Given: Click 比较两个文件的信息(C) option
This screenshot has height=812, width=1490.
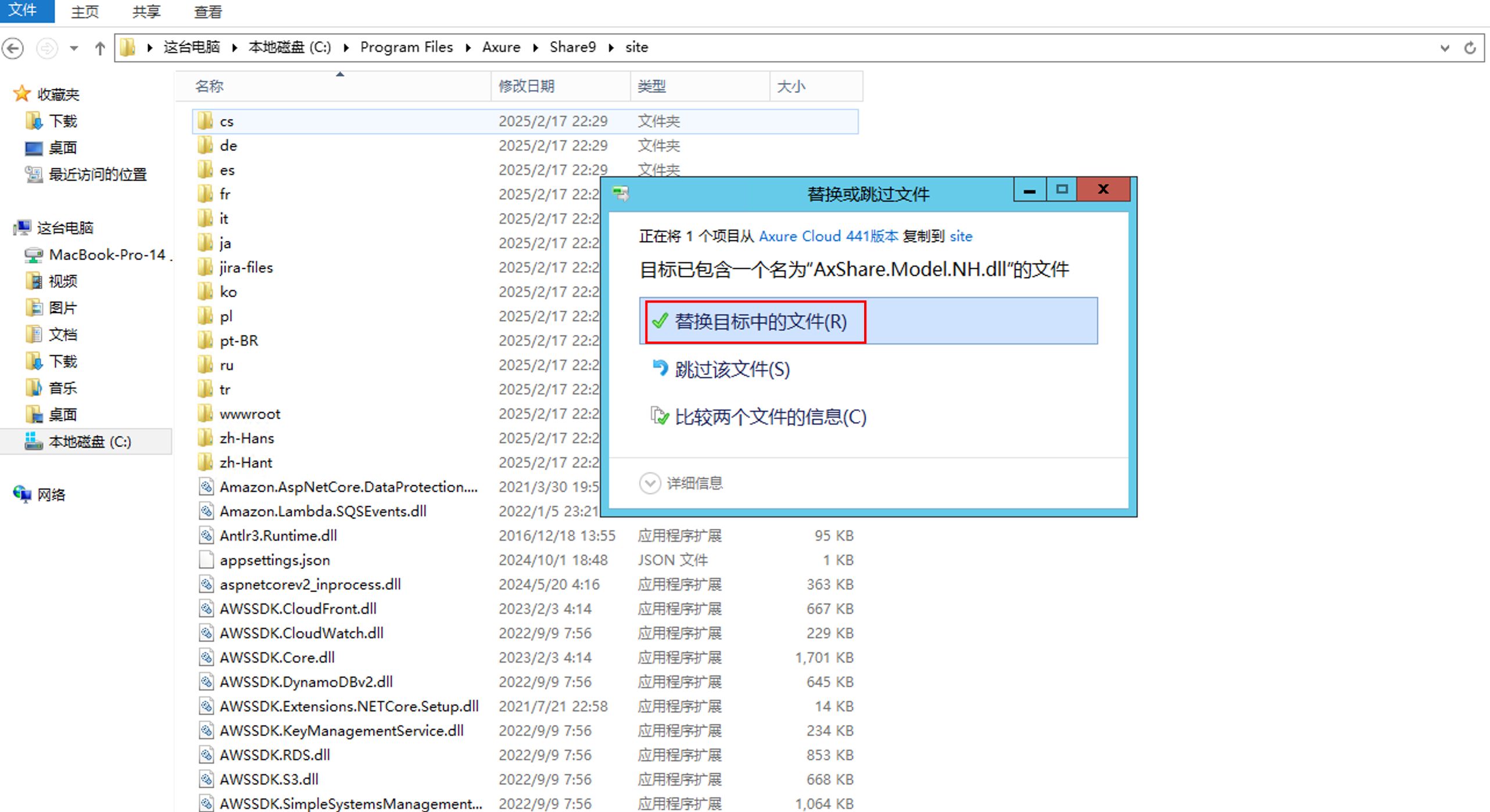Looking at the screenshot, I should point(770,416).
